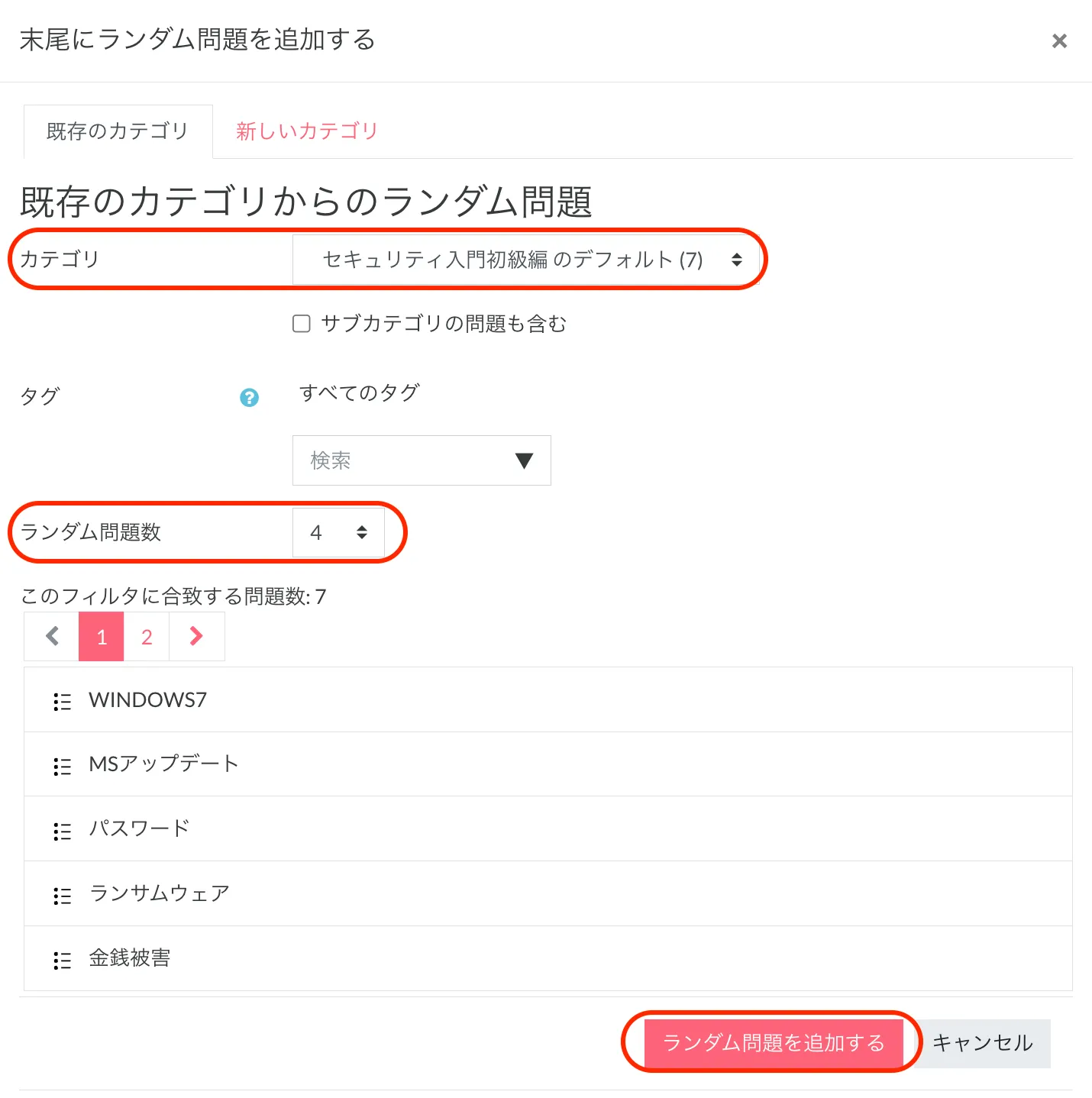1092x1098 pixels.
Task: Open the tag 検索 dropdown arrow
Action: 524,460
